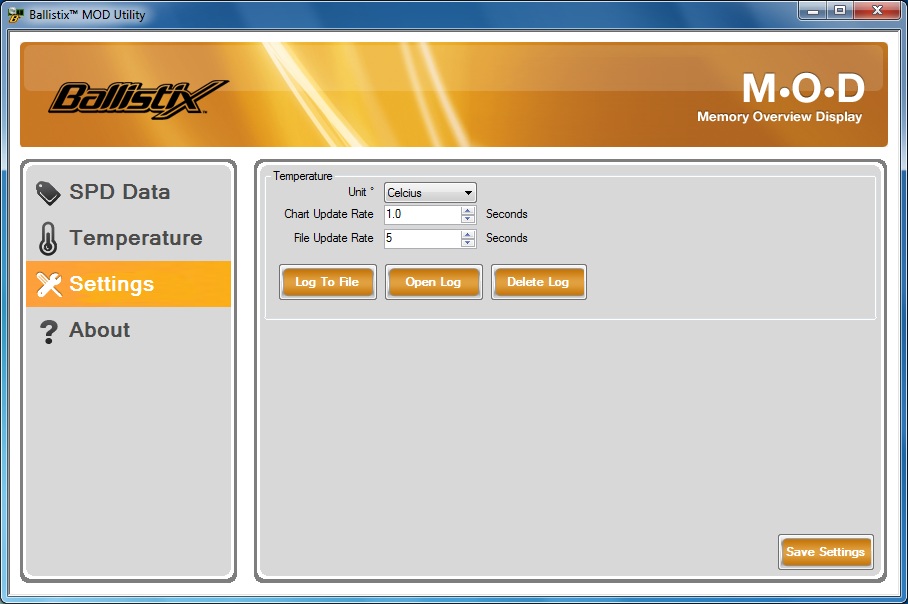Click the "M•O•D" banner title

pyautogui.click(x=804, y=88)
